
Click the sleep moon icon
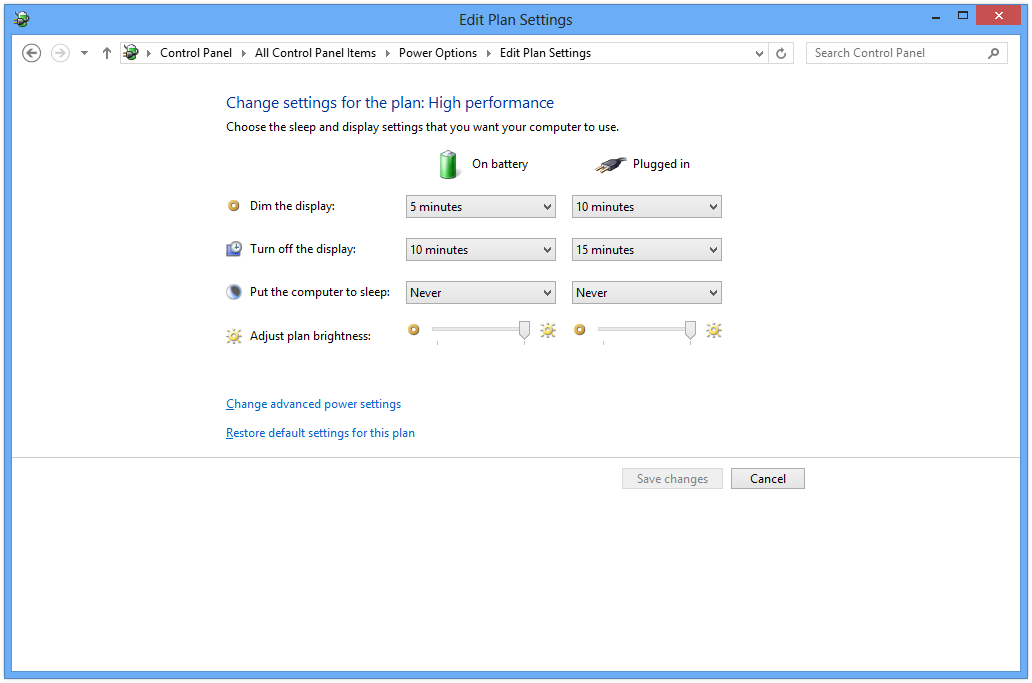(x=234, y=292)
